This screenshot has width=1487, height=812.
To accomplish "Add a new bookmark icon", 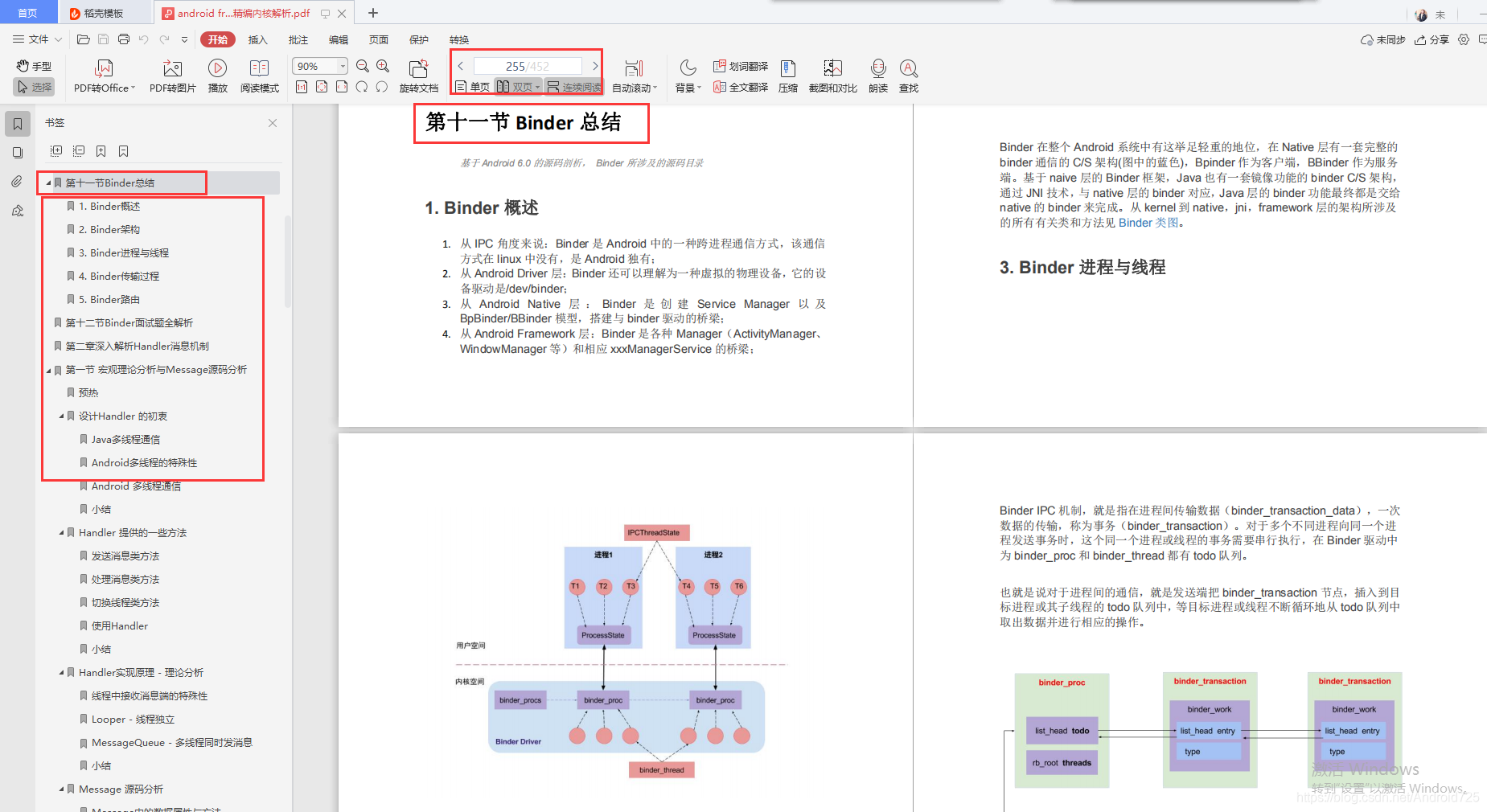I will [101, 151].
